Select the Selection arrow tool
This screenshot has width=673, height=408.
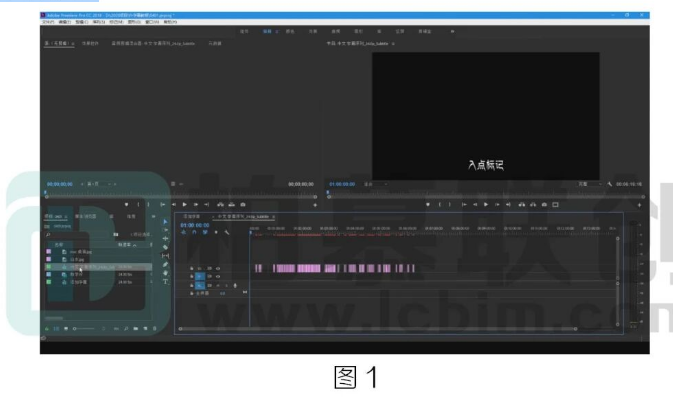coord(165,221)
